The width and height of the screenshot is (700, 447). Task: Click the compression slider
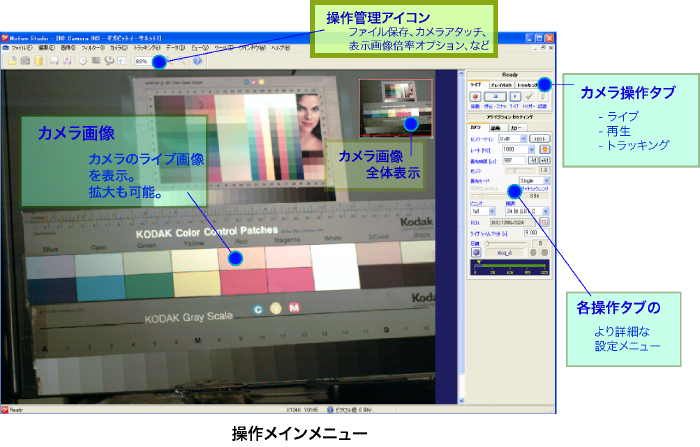[507, 243]
